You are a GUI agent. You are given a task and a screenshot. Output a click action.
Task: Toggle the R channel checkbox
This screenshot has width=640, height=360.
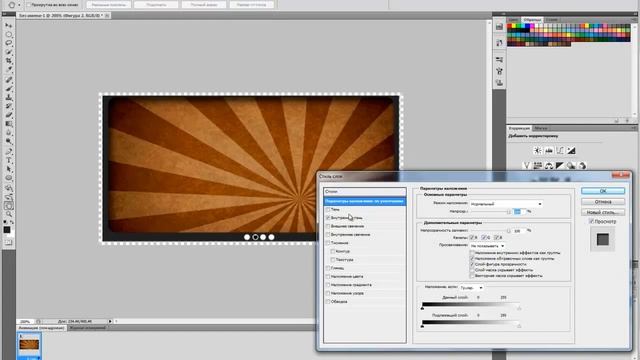pyautogui.click(x=472, y=237)
